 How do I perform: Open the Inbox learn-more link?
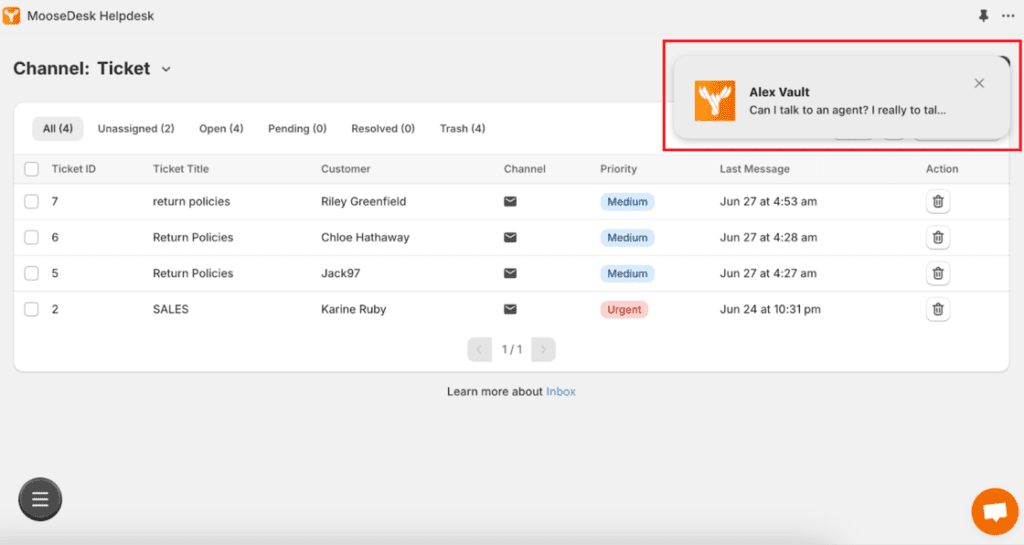point(561,392)
